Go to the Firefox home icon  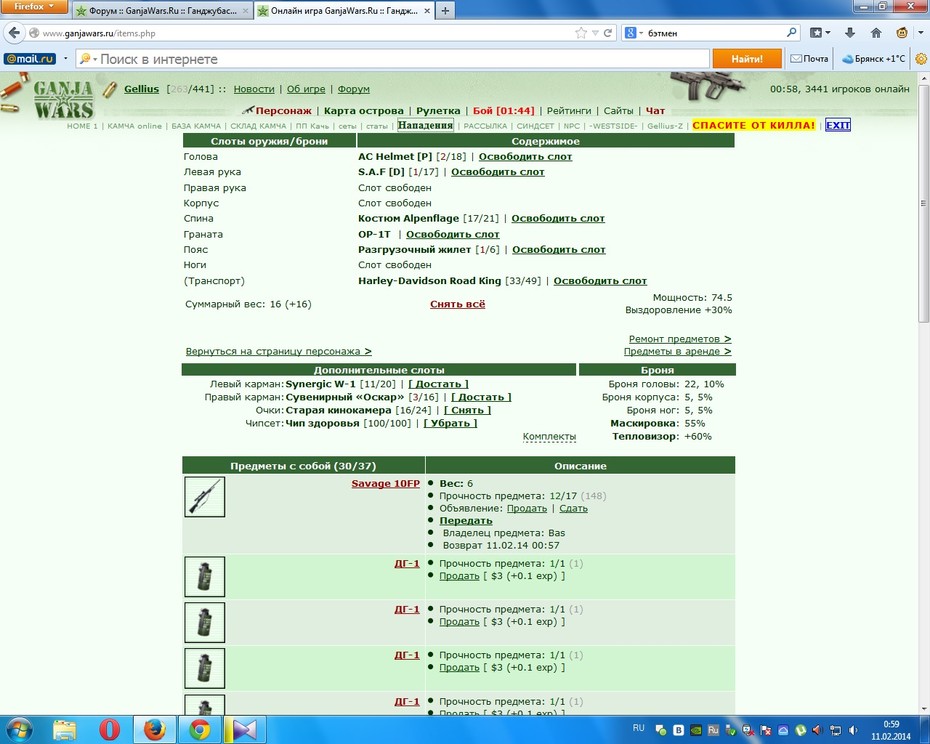point(875,33)
